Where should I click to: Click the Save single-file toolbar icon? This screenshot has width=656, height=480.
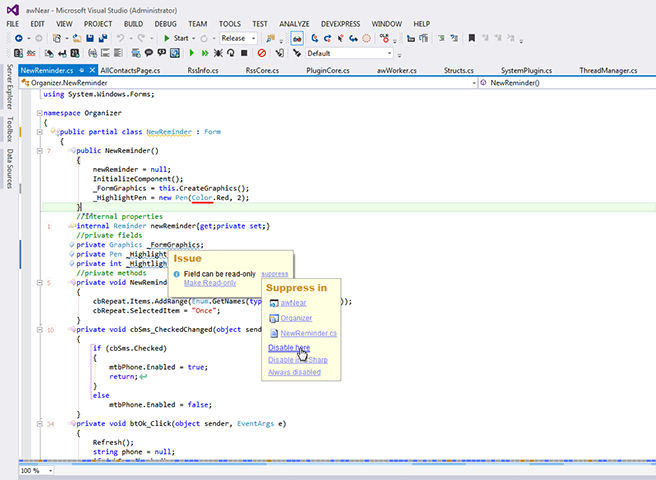[89, 38]
